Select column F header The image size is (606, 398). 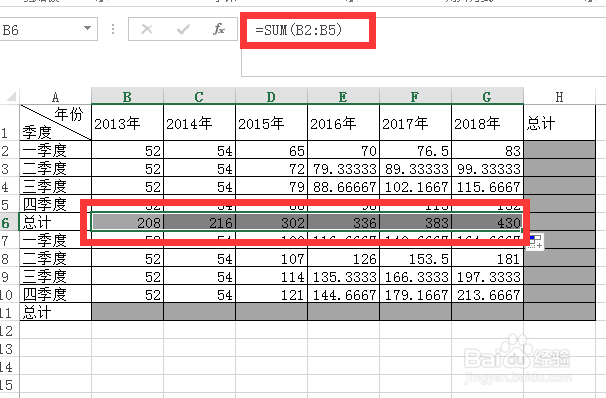point(415,96)
